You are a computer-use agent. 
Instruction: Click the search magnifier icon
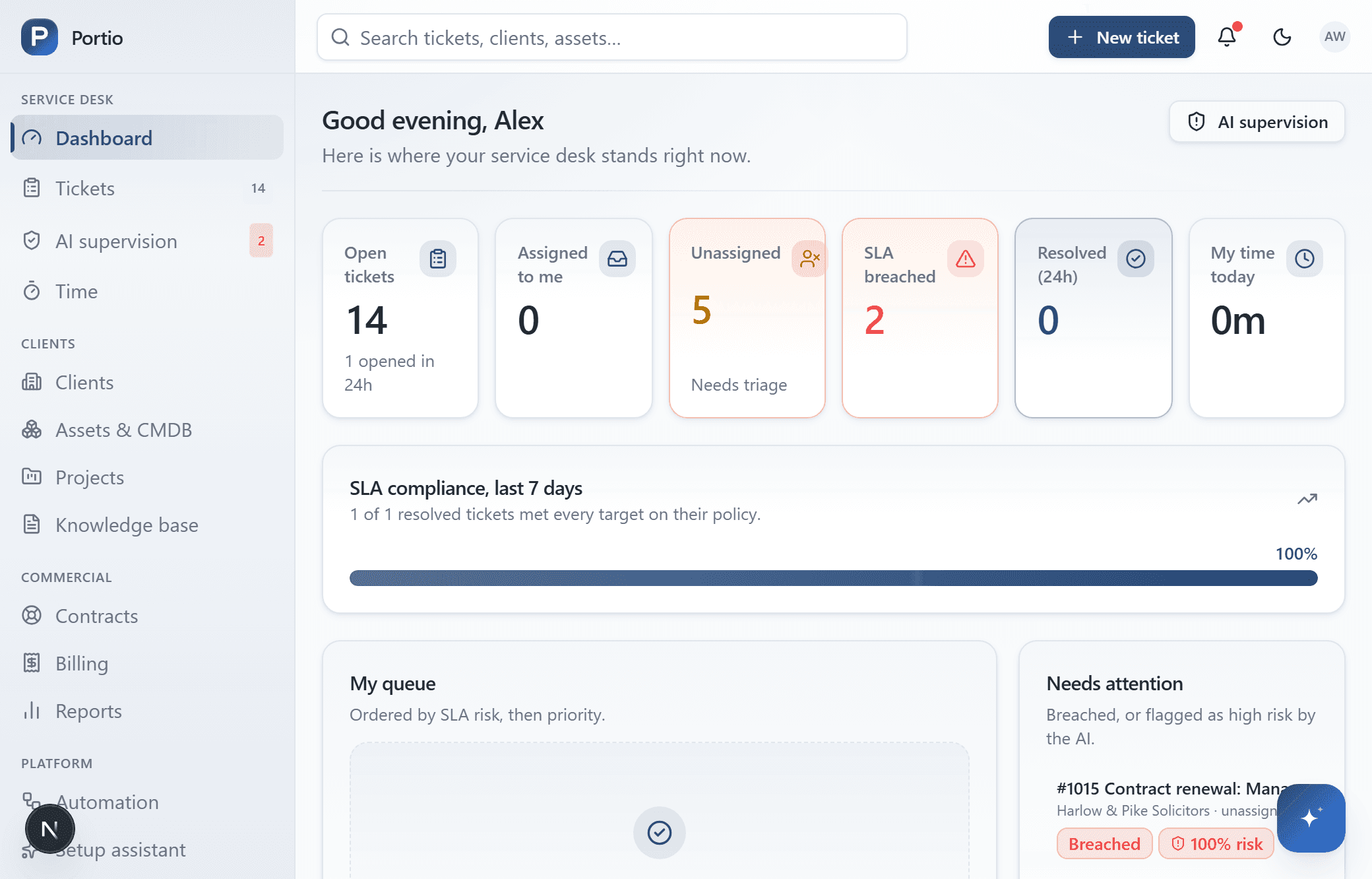pyautogui.click(x=340, y=38)
